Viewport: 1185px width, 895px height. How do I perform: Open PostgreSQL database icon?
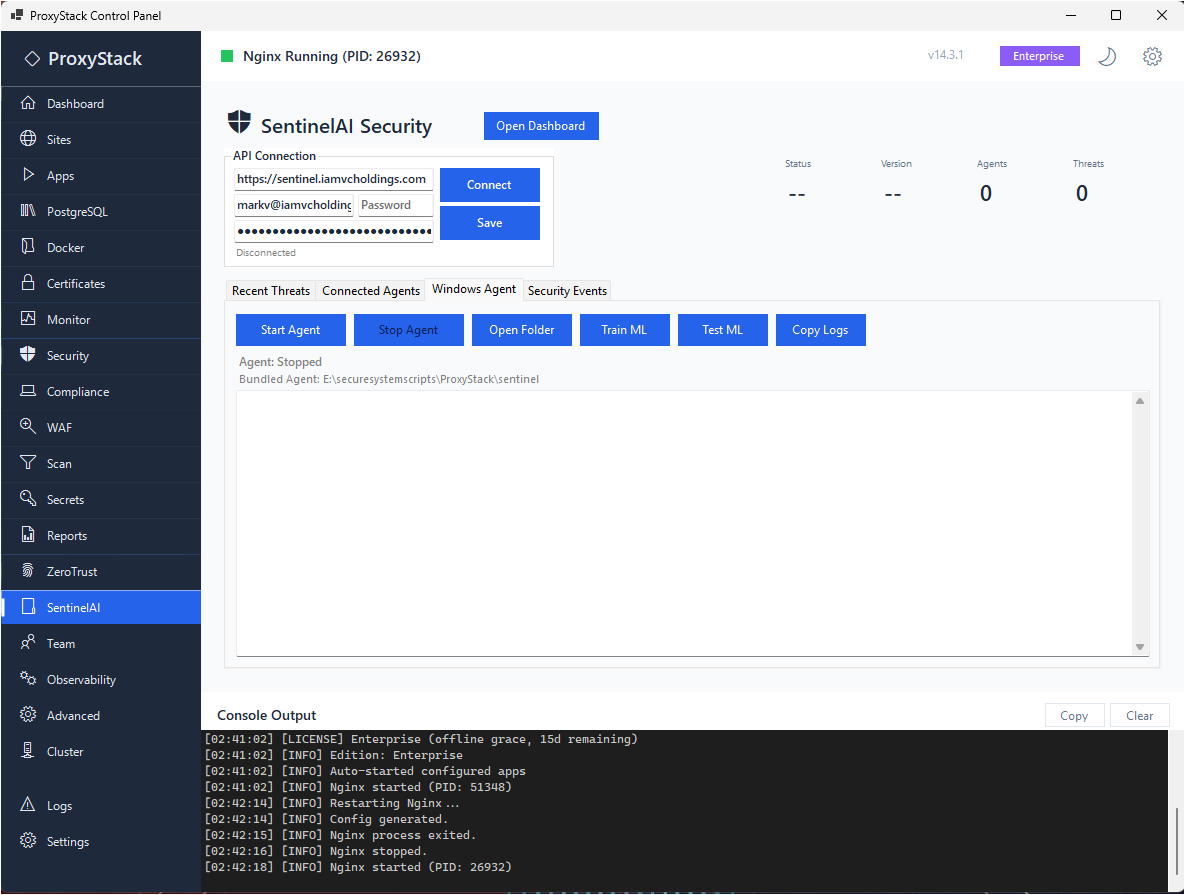point(28,210)
